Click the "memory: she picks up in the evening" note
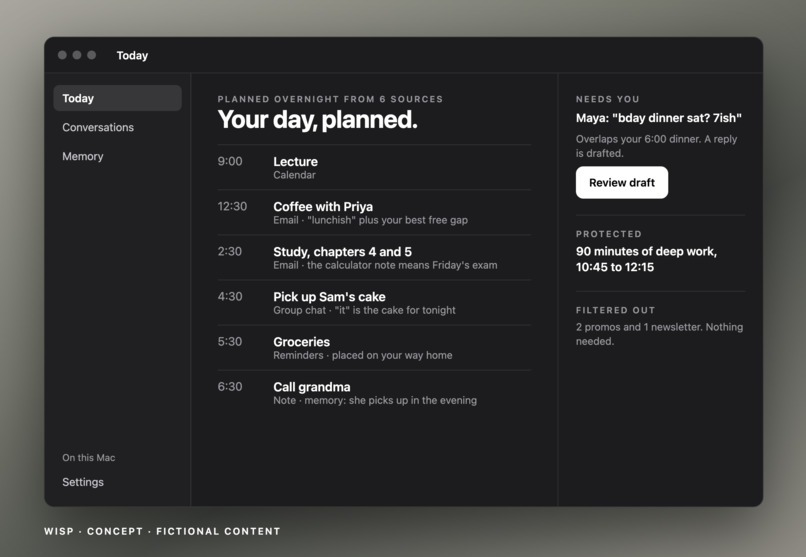Screen dimensions: 806x557 (x=390, y=400)
